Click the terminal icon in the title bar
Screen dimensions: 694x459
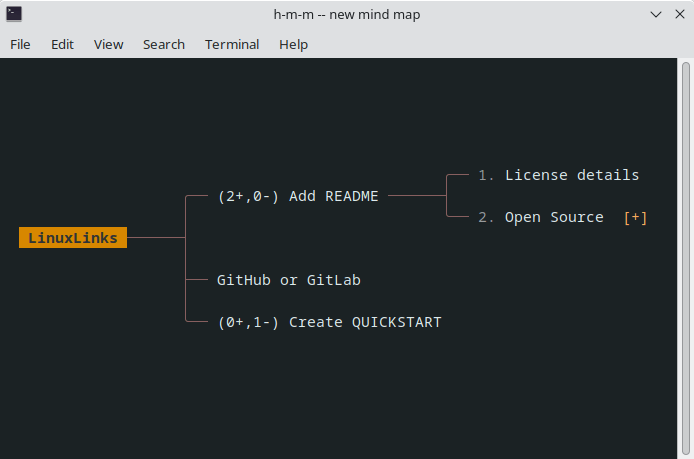point(14,15)
